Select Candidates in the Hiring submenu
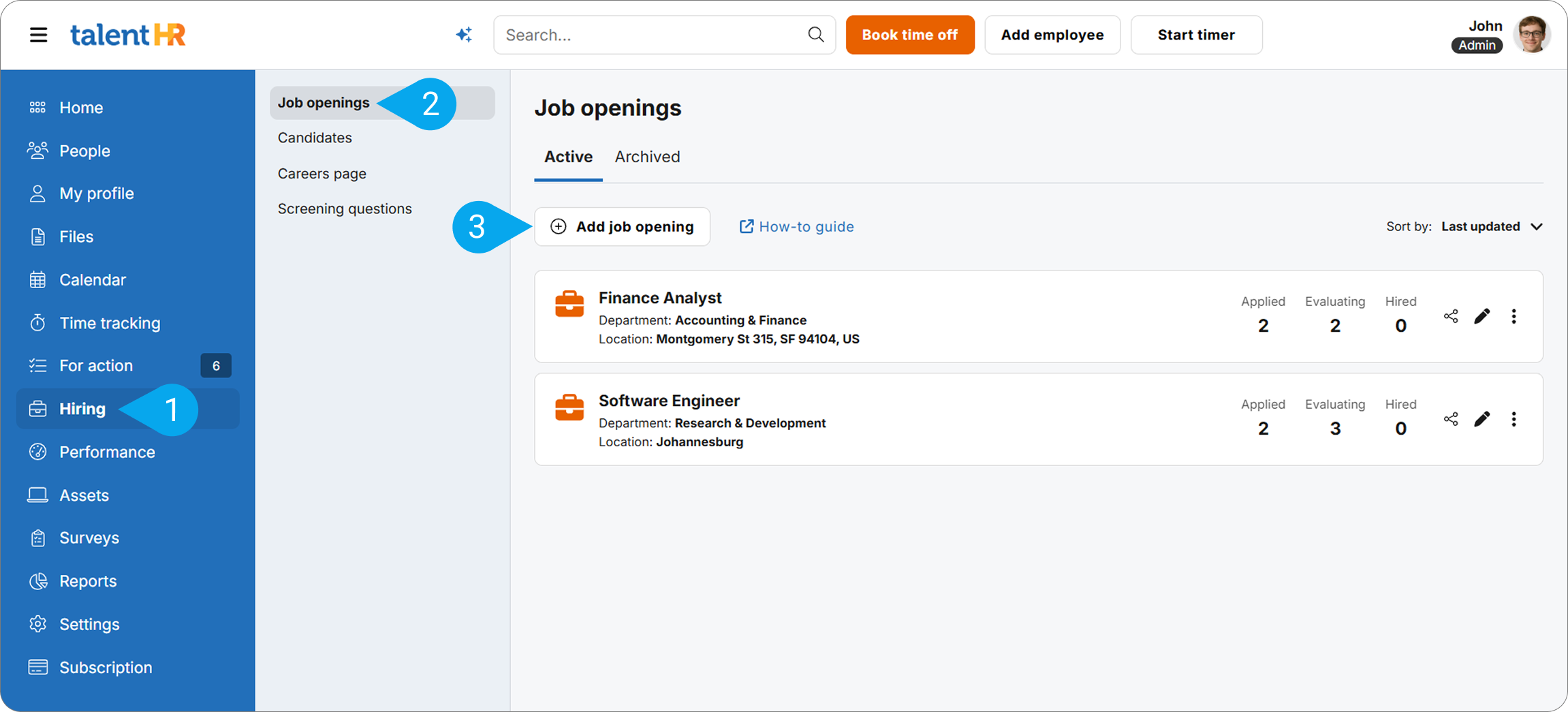 click(x=315, y=137)
